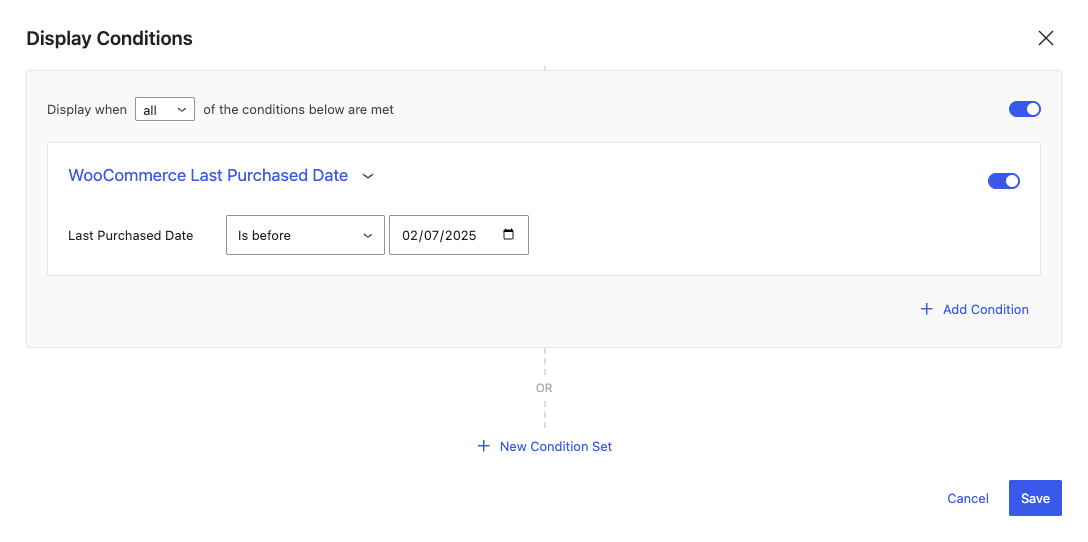Disable the entire condition set toggle
Image resolution: width=1088 pixels, height=542 pixels.
tap(1025, 109)
